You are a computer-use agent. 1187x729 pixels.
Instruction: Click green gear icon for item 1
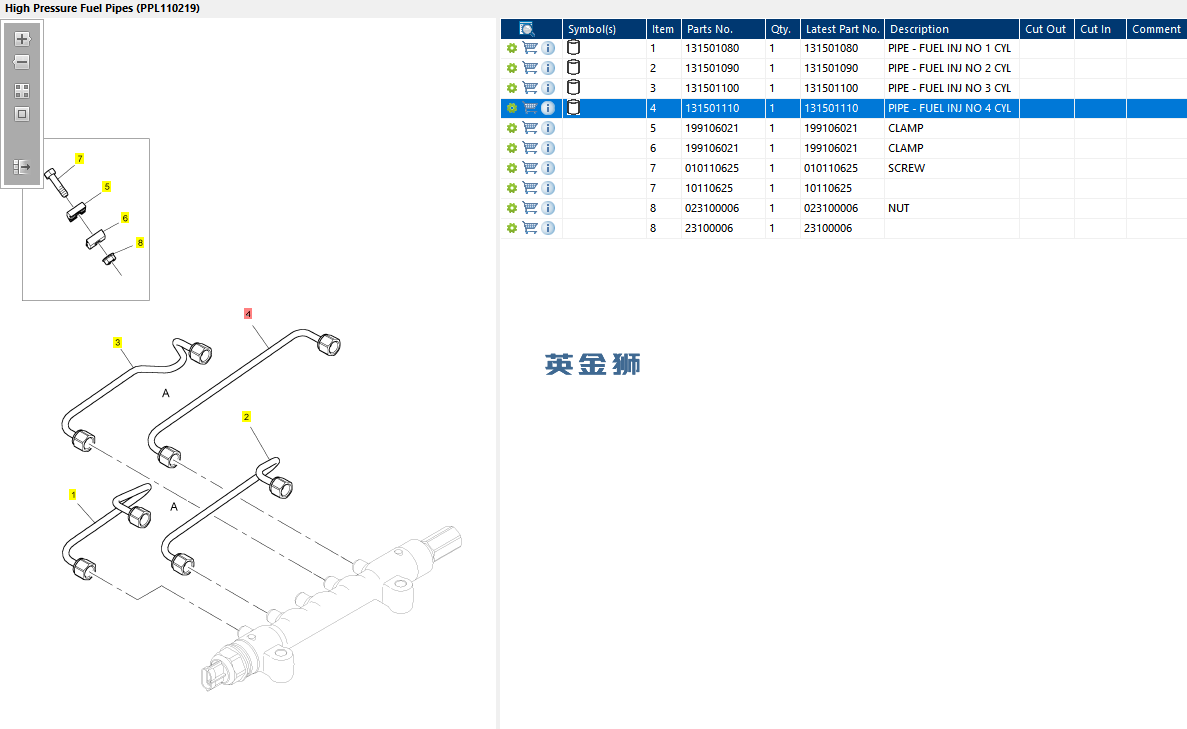pos(512,48)
